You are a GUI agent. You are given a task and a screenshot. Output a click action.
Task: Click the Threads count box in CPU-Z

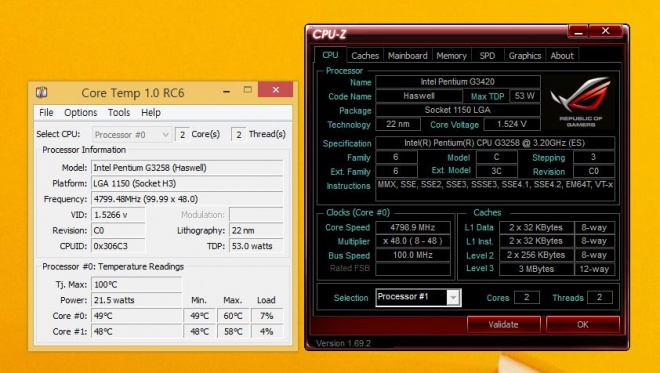(x=599, y=297)
